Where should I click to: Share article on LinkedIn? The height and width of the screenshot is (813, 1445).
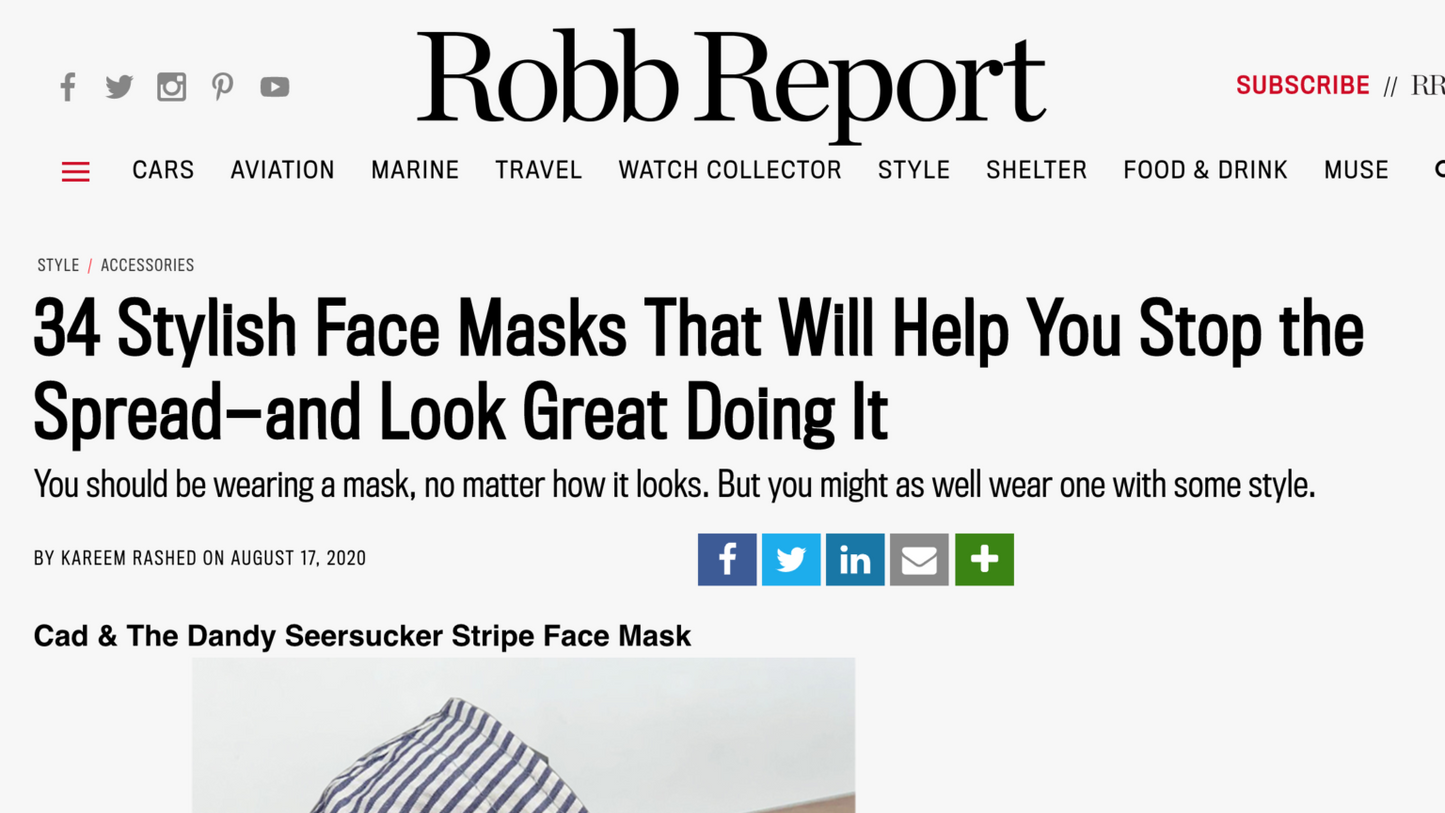855,559
